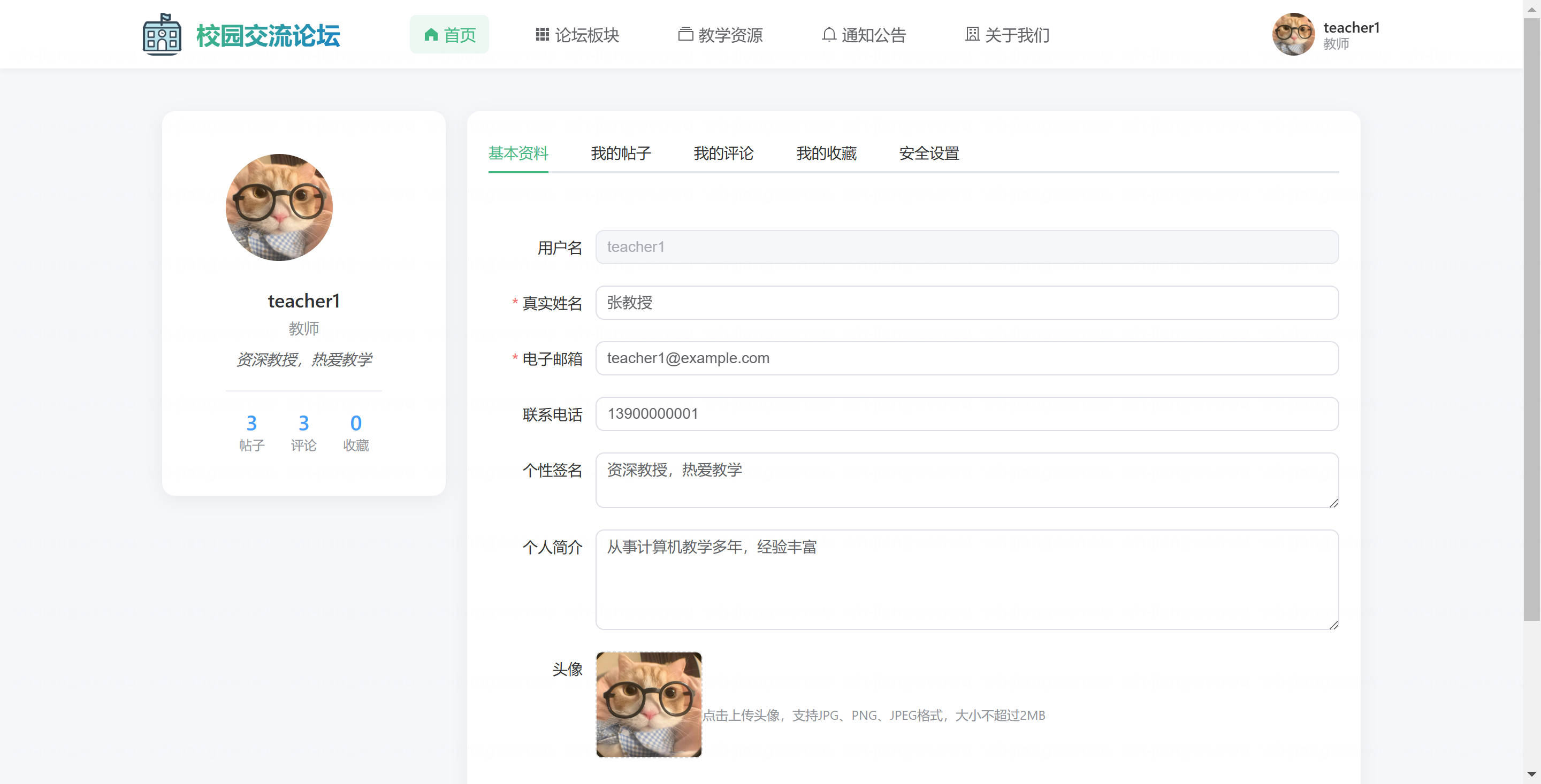1541x784 pixels.
Task: Switch to the 我的帖子 tab
Action: point(621,153)
